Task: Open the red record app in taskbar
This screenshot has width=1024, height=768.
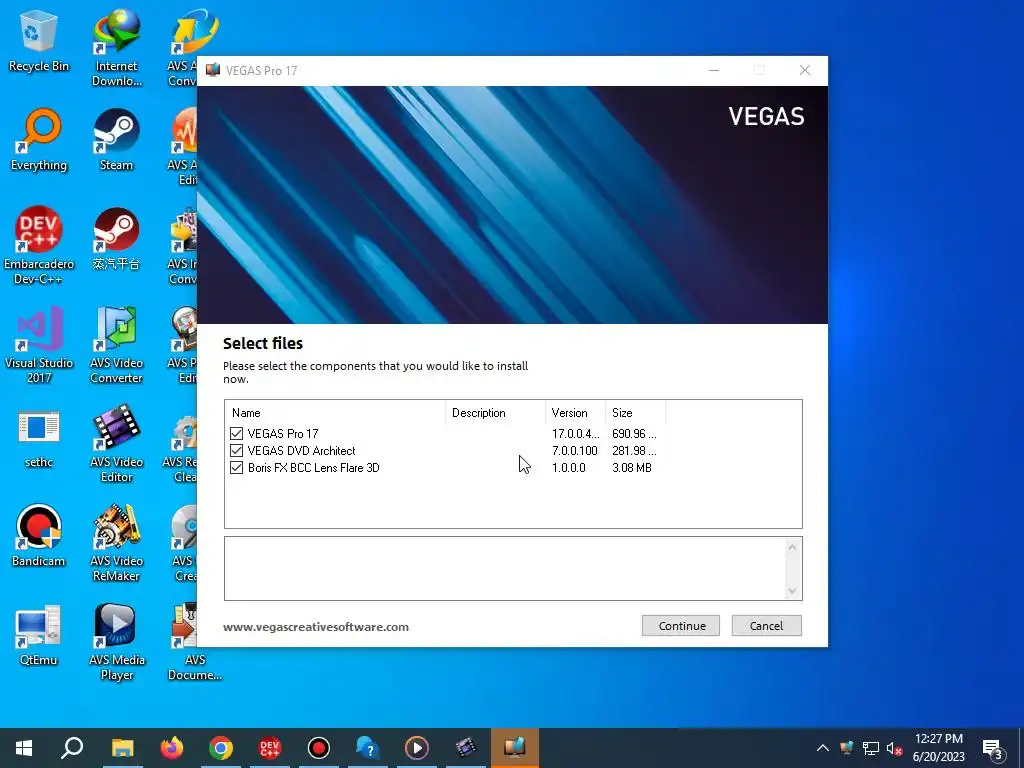Action: pos(319,748)
